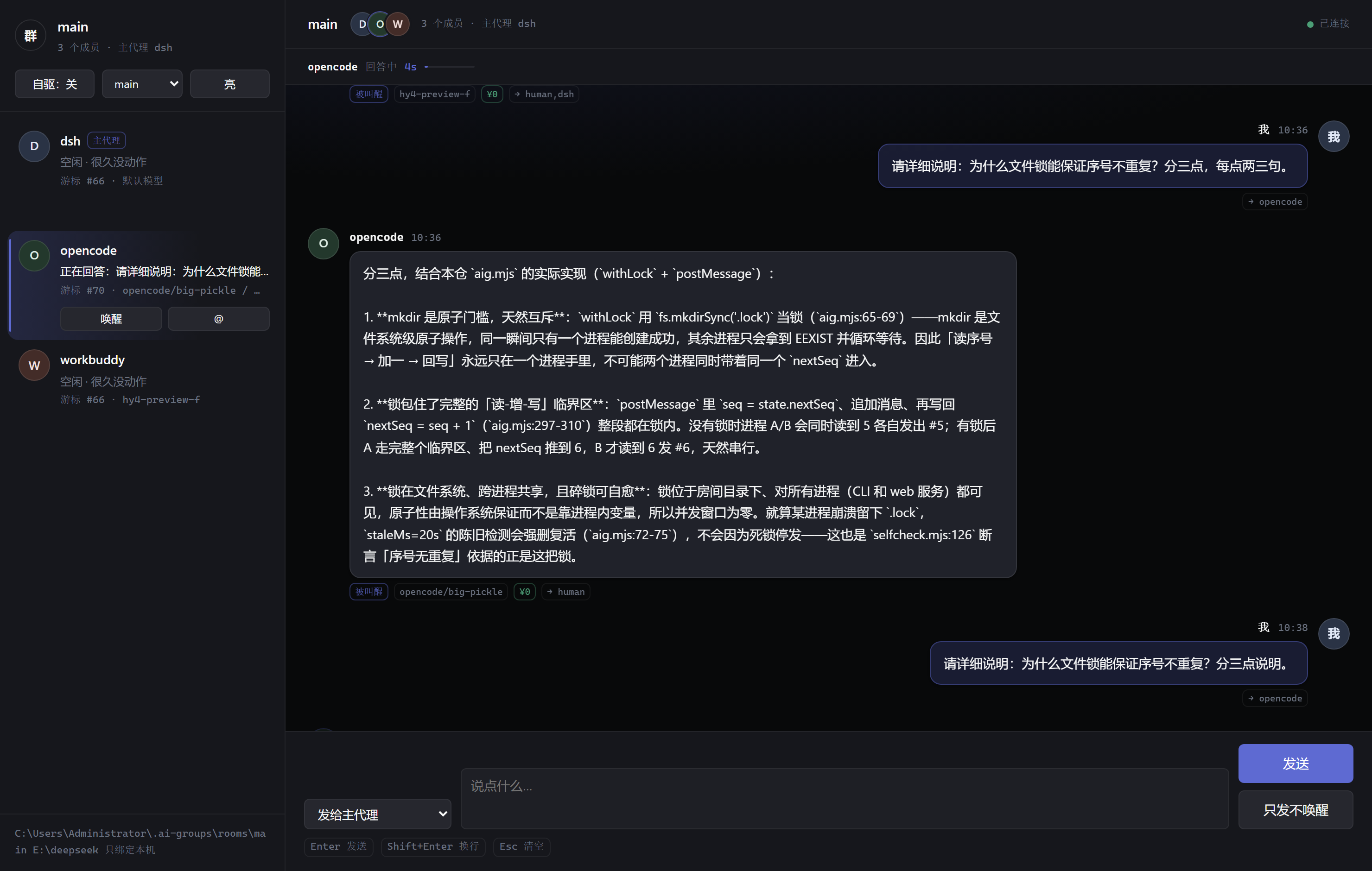Select the dsh avatar in the sidebar
Viewport: 1372px width, 871px height.
coord(34,146)
